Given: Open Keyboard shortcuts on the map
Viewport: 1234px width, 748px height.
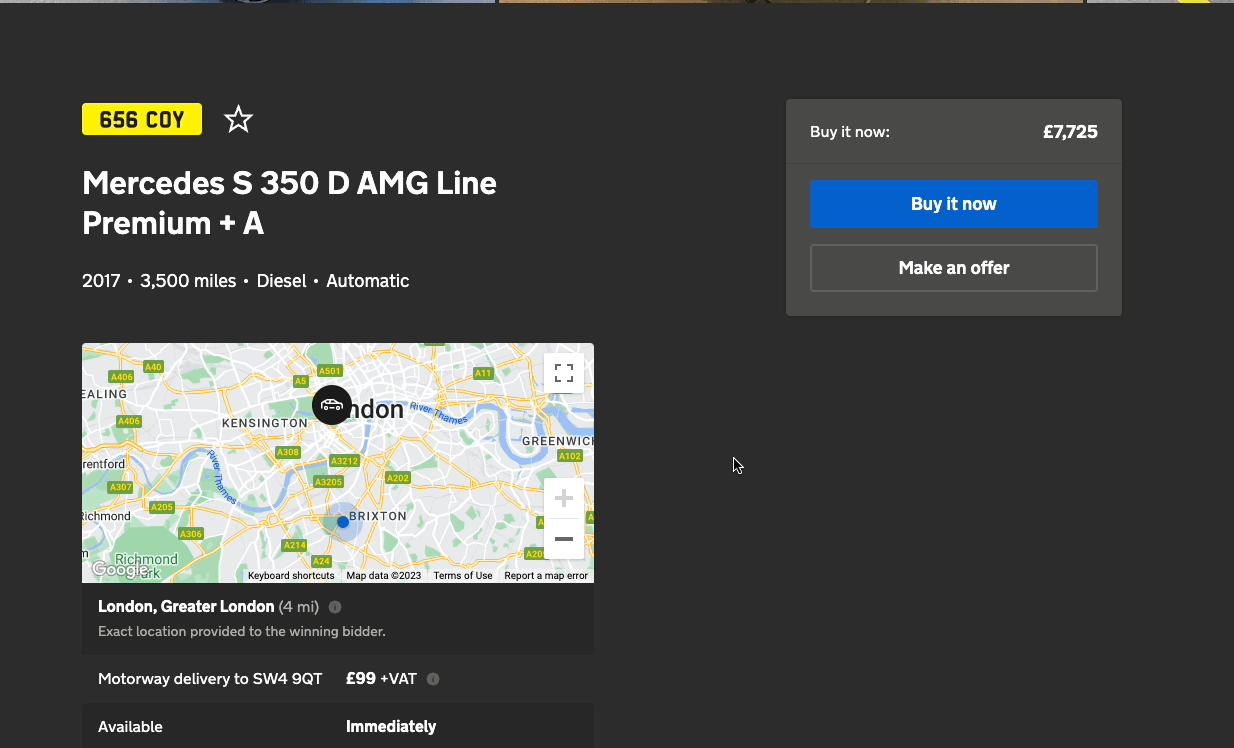Looking at the screenshot, I should coord(291,576).
